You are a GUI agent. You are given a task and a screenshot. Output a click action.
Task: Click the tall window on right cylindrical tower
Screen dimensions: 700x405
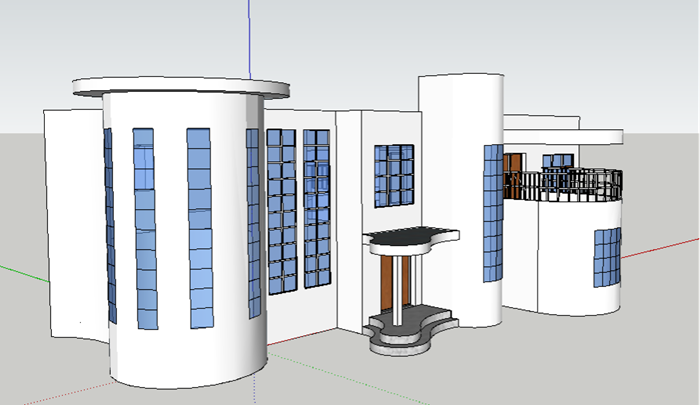coord(493,212)
